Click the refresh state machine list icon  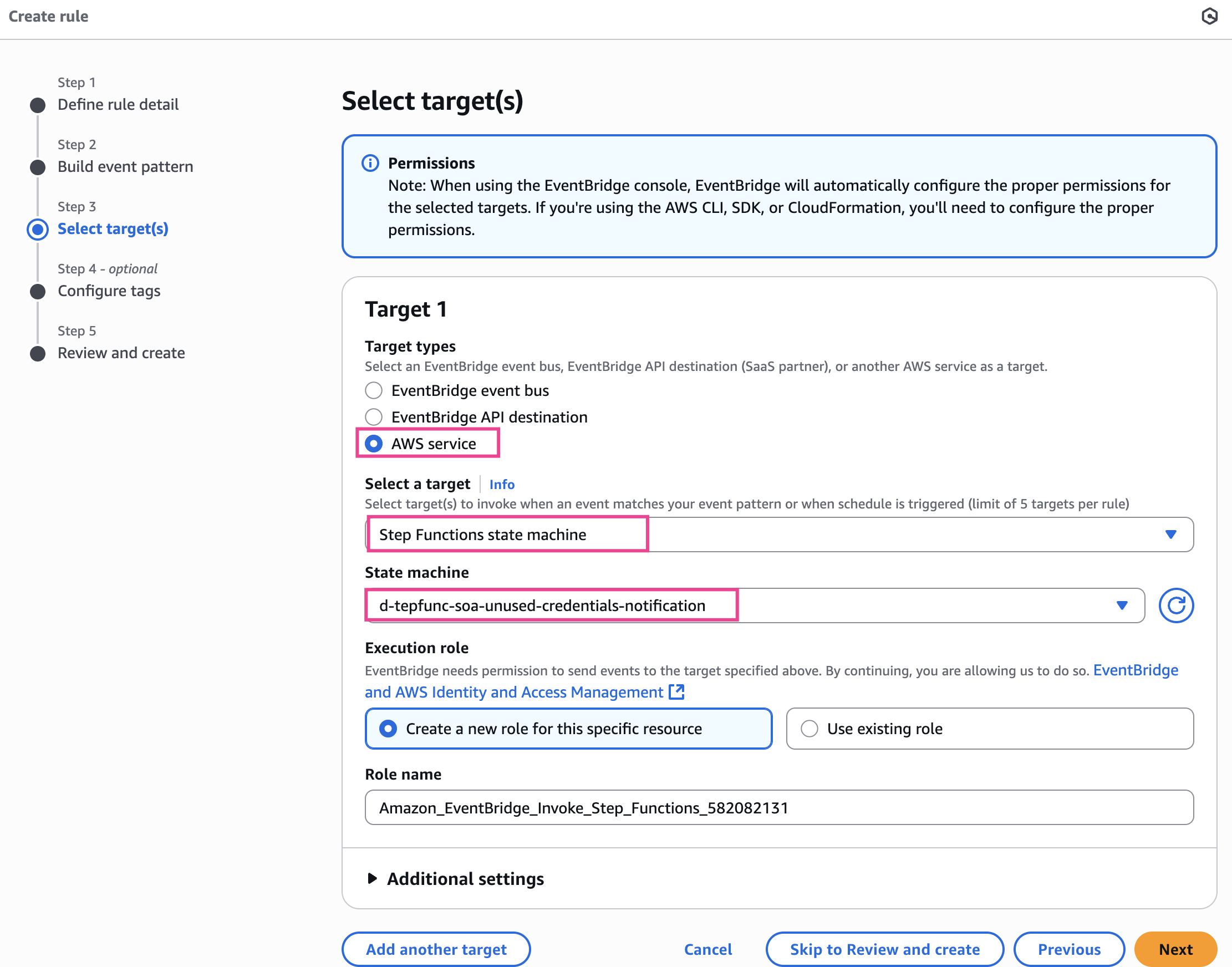(x=1175, y=605)
